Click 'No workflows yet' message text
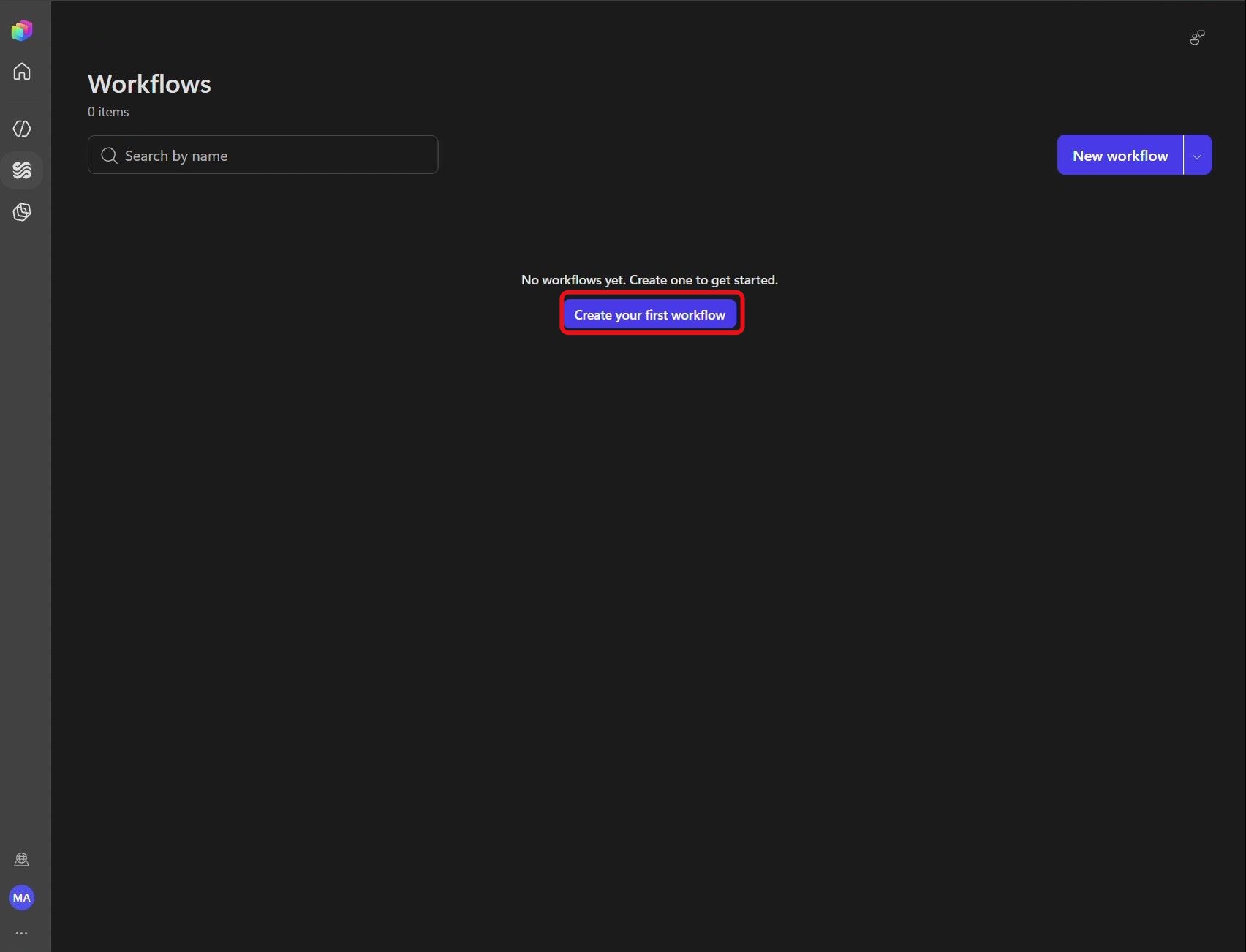Viewport: 1246px width, 952px height. point(649,280)
